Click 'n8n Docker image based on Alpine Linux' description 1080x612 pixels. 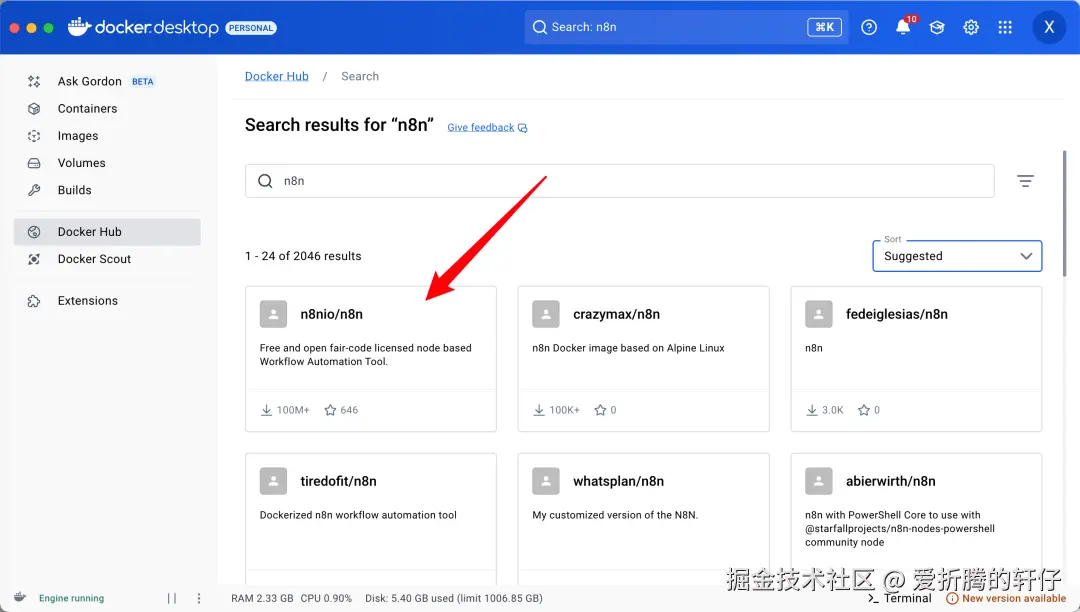click(x=628, y=348)
